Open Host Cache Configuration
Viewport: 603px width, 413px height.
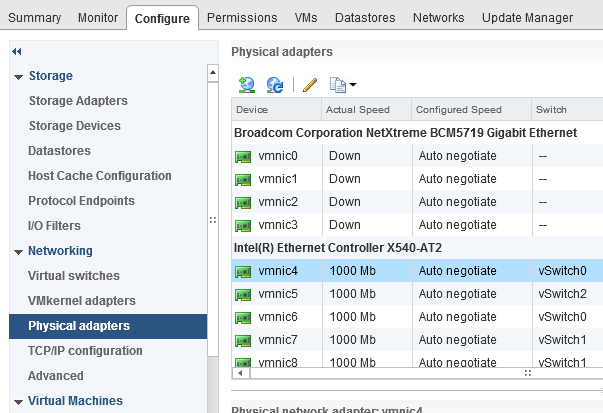100,176
